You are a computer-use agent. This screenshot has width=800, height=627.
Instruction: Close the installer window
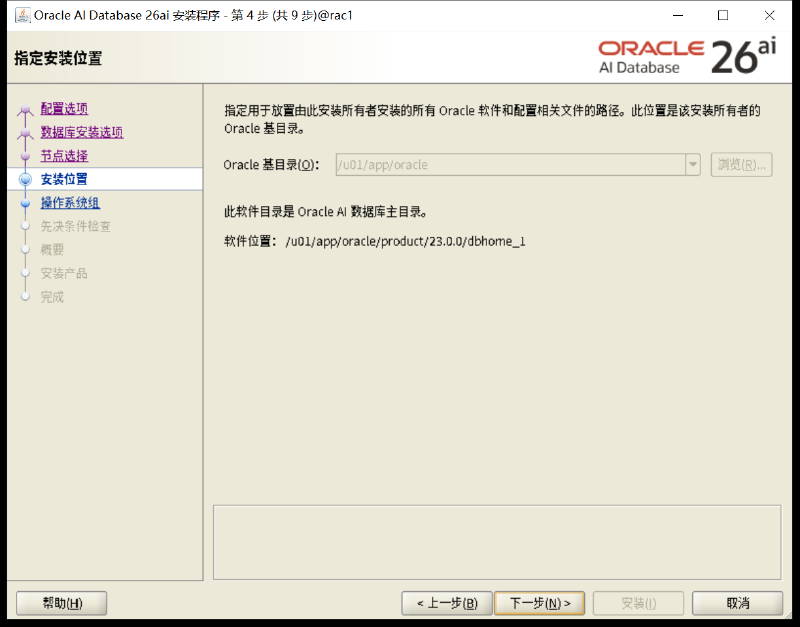point(769,15)
